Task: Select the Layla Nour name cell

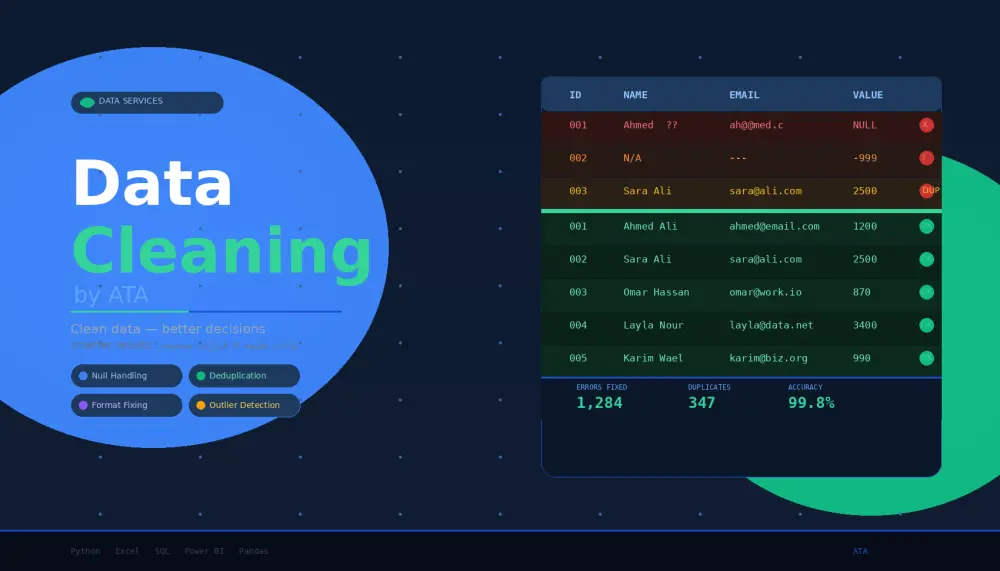Action: pos(653,325)
